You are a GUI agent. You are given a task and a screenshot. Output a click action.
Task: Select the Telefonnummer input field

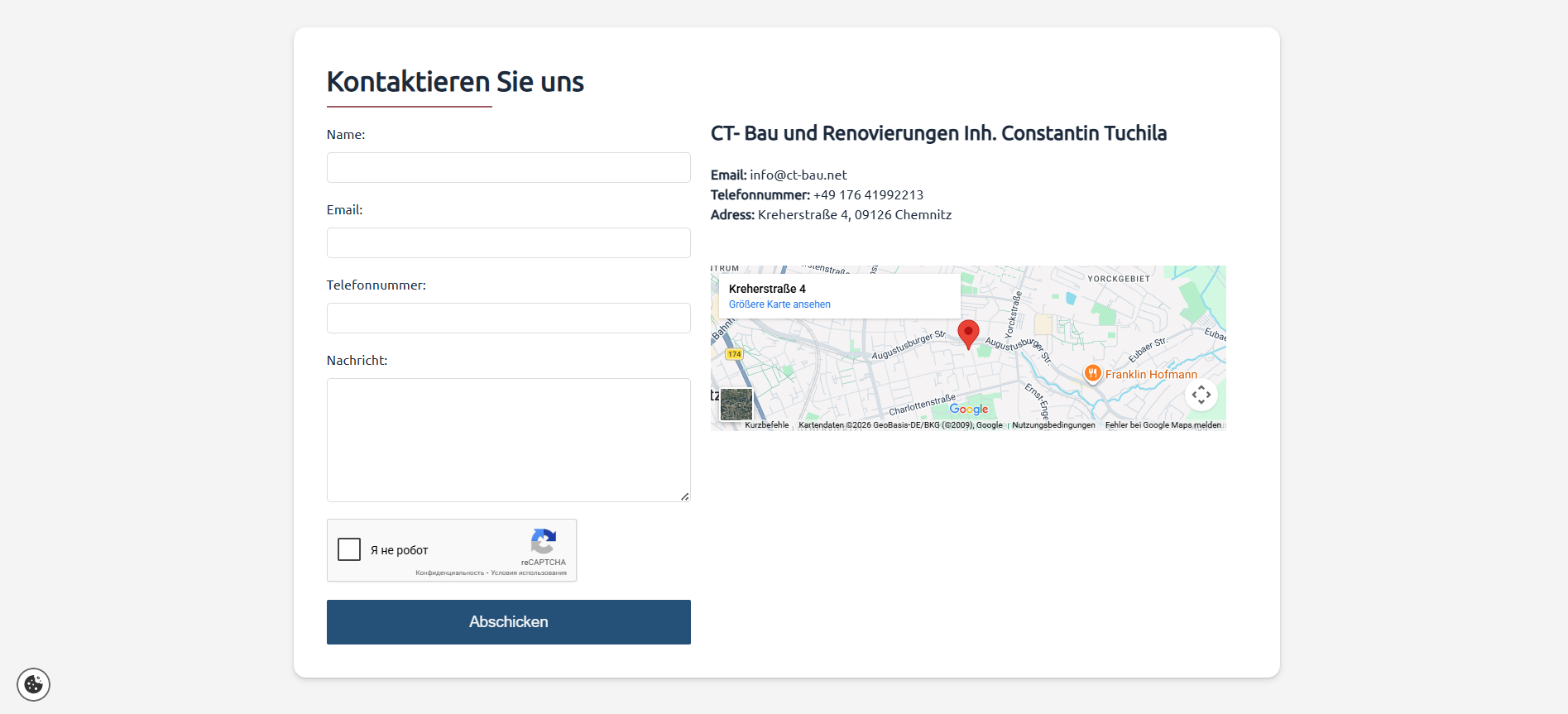pos(508,319)
